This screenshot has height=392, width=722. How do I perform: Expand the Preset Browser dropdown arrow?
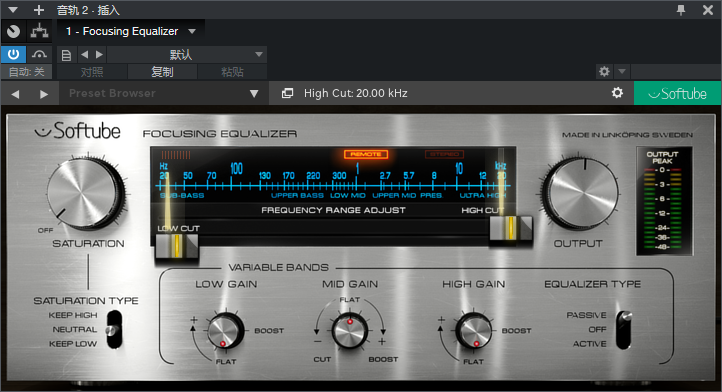(254, 94)
